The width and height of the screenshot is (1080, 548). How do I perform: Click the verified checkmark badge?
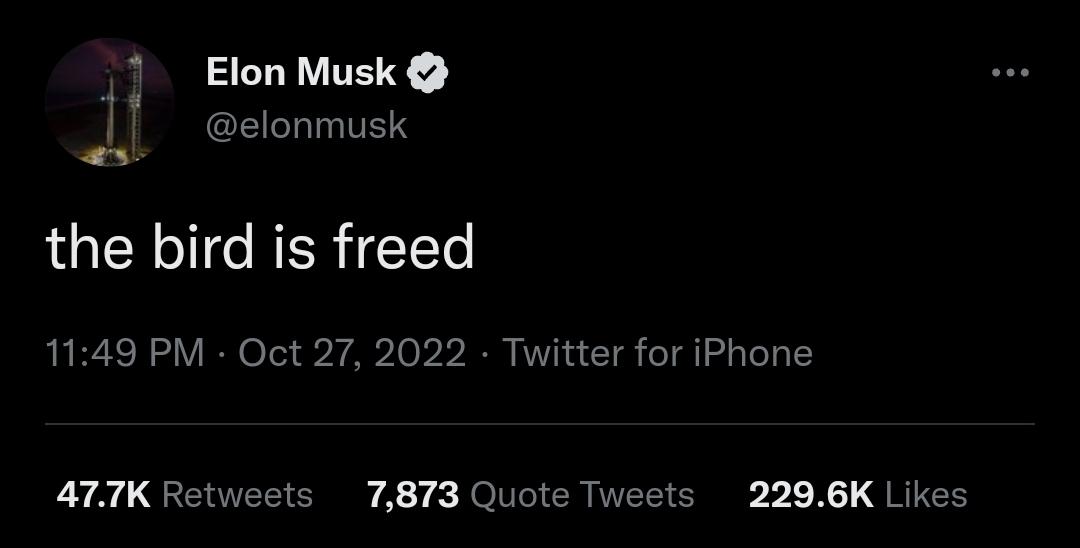[x=428, y=72]
